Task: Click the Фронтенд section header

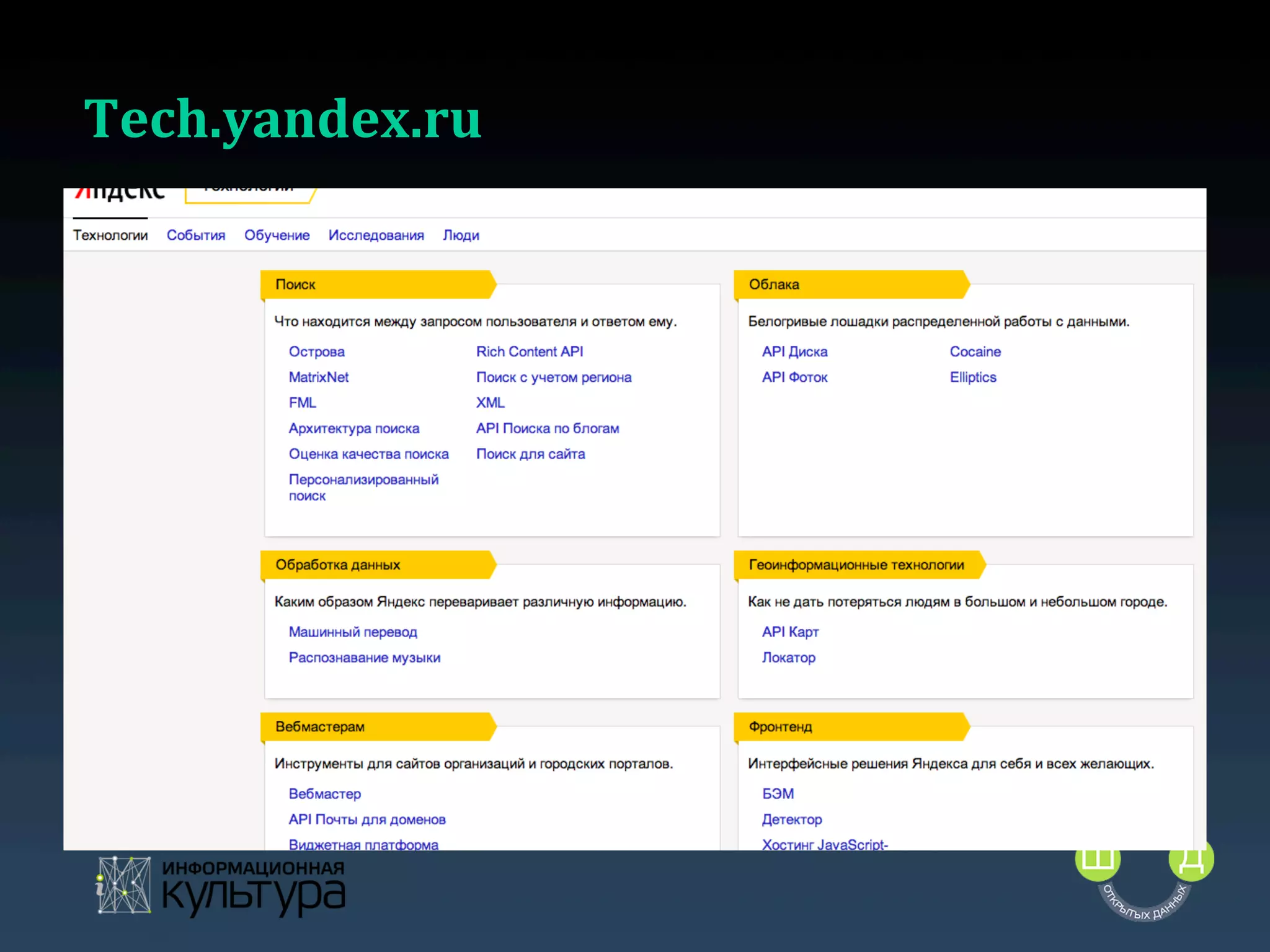Action: point(851,726)
